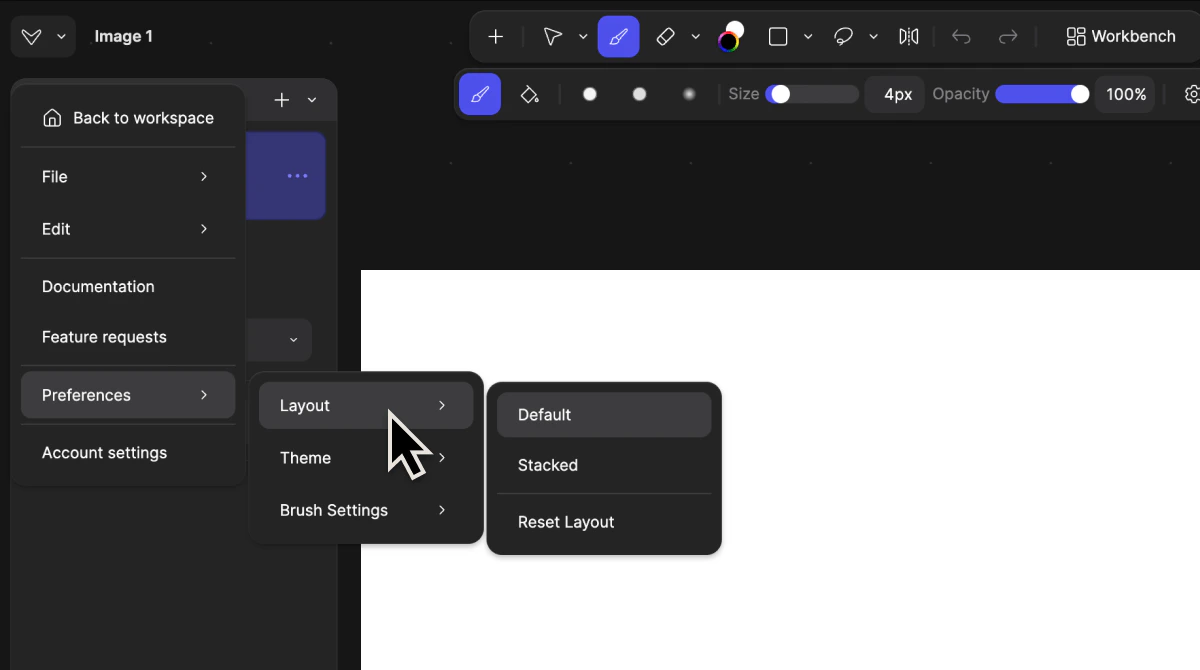Choose the Default layout
This screenshot has width=1200, height=670.
click(604, 415)
